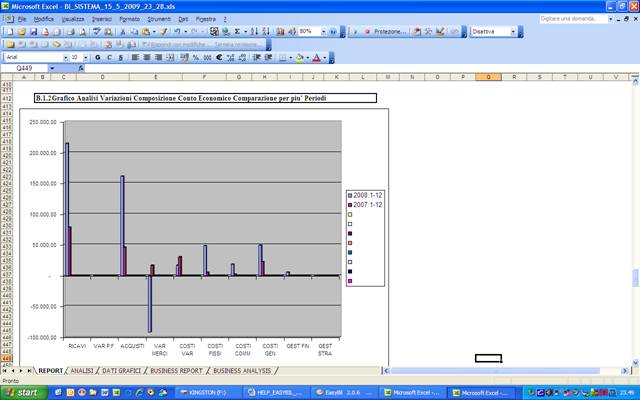The height and width of the screenshot is (400, 640).
Task: Click the Undo arrow icon
Action: 179,32
